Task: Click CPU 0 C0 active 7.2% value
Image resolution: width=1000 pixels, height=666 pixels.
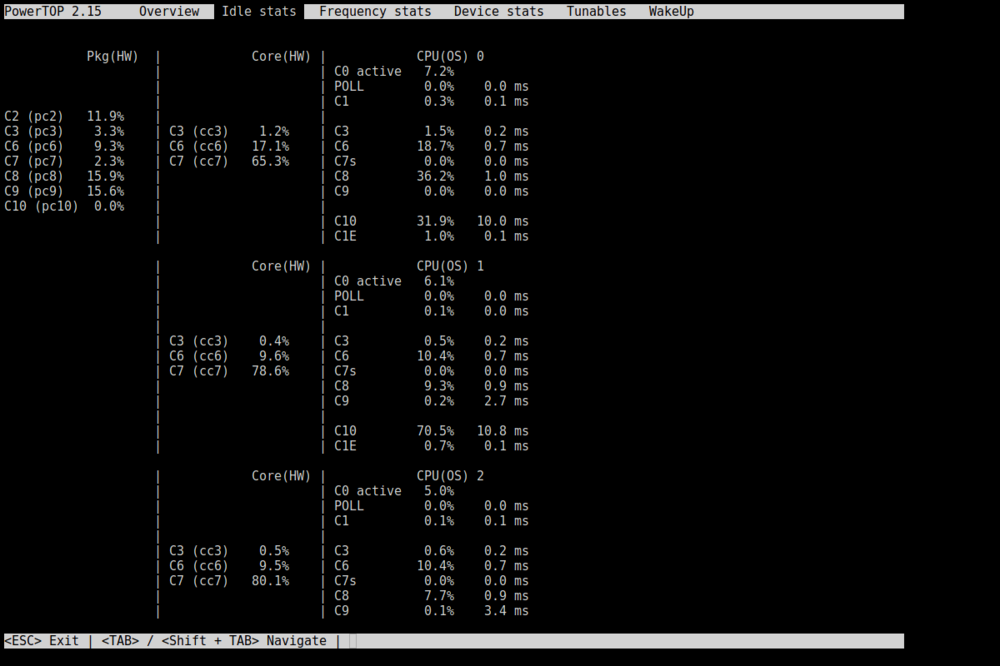Action: 439,71
